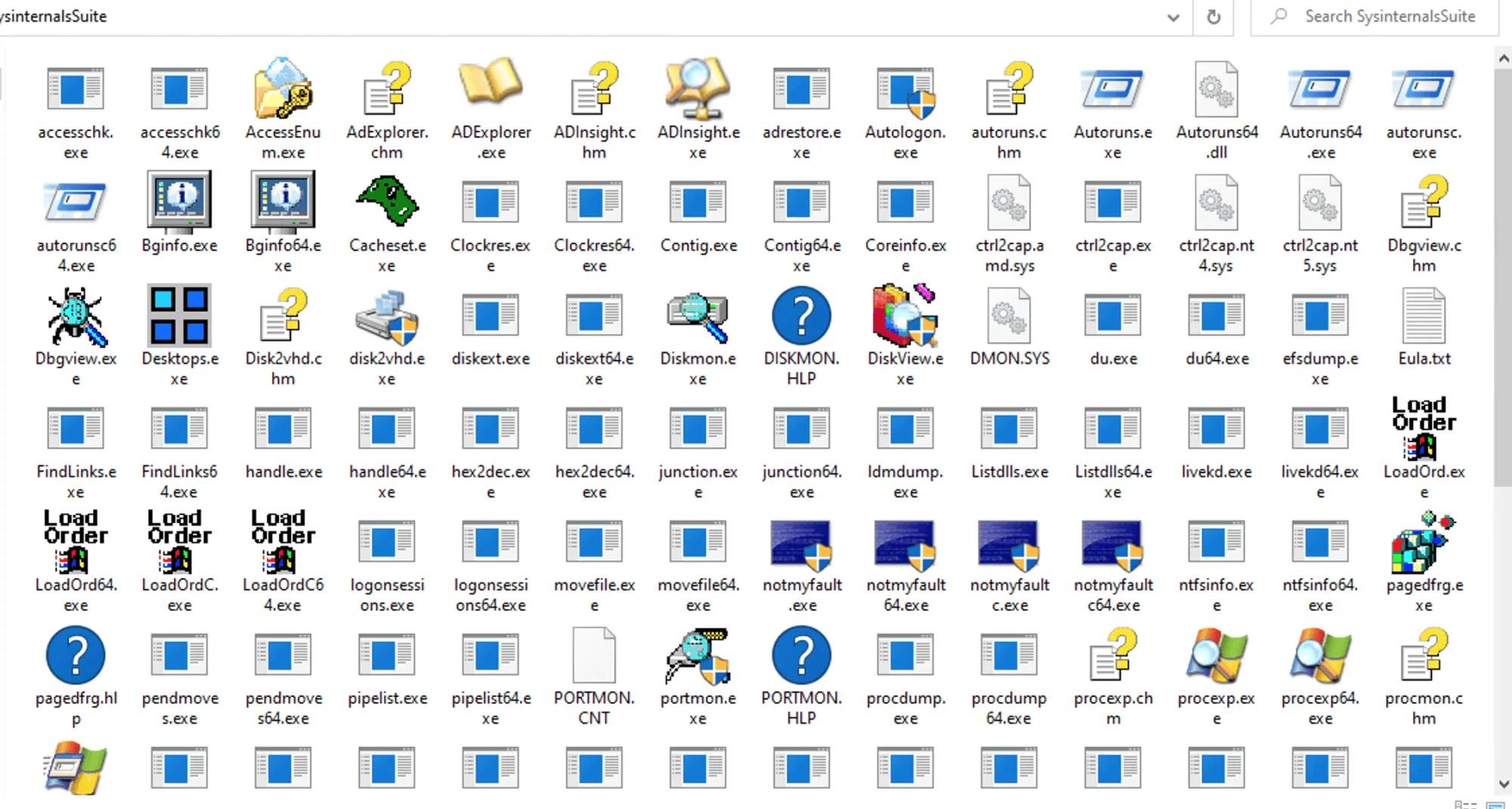
Task: Select the Dbgview.exe bug icon
Action: (76, 315)
